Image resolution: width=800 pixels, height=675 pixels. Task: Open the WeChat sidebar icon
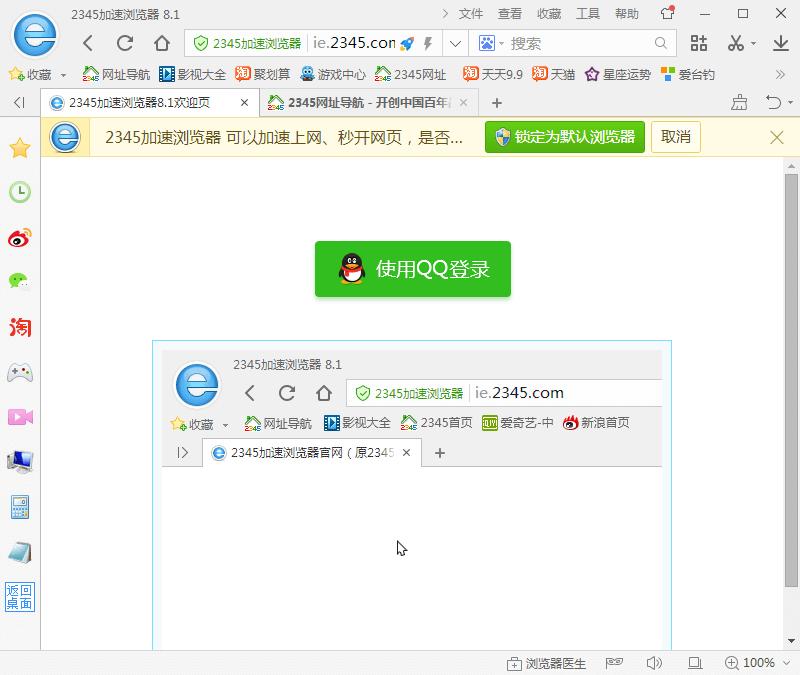point(19,281)
